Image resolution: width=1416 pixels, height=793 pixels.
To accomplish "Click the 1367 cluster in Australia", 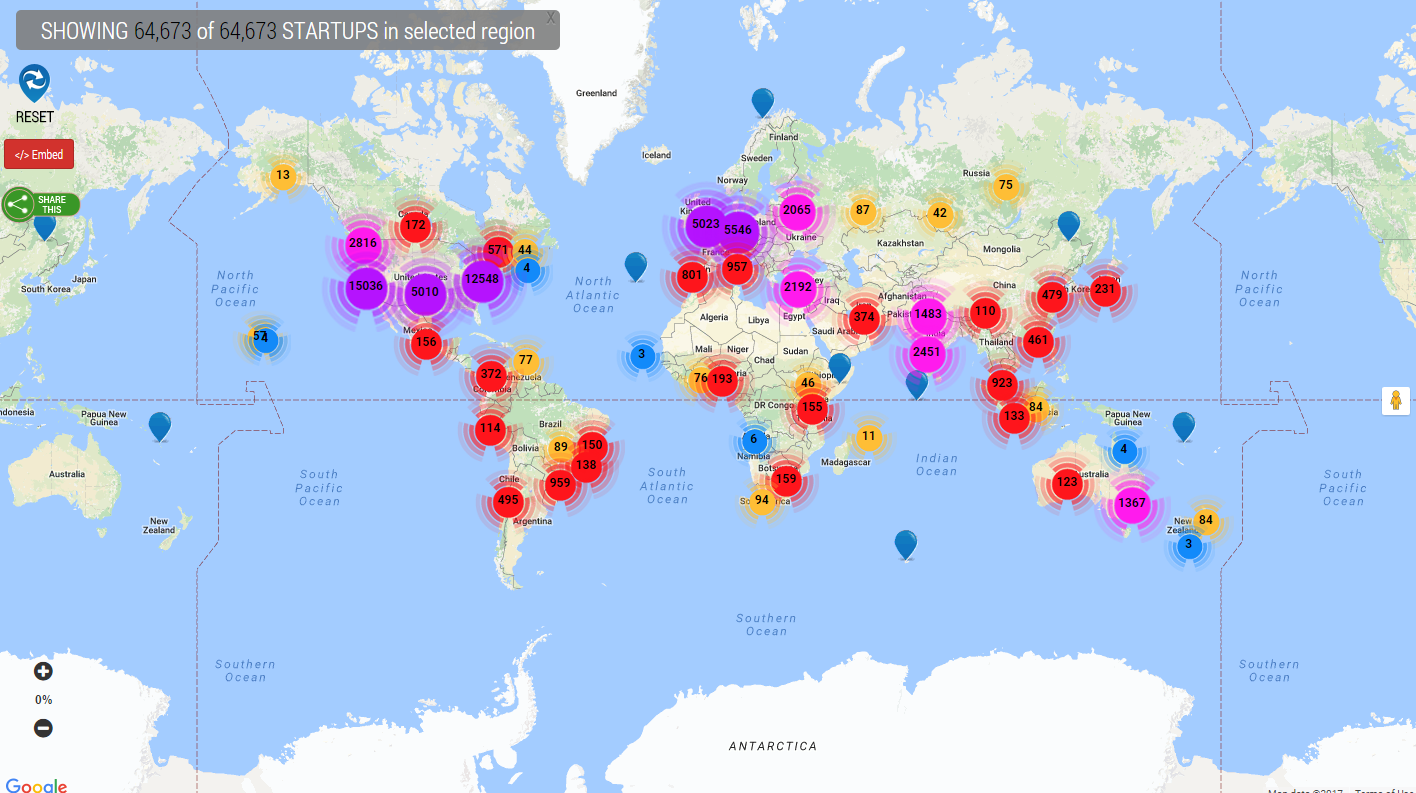I will (x=1132, y=503).
